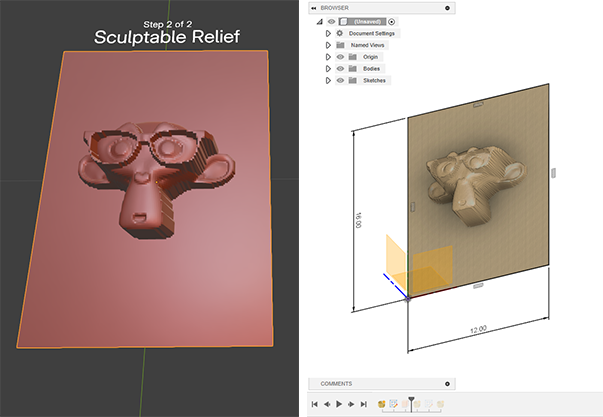This screenshot has height=417, width=603.
Task: Toggle visibility of Sketches folder
Action: (340, 80)
